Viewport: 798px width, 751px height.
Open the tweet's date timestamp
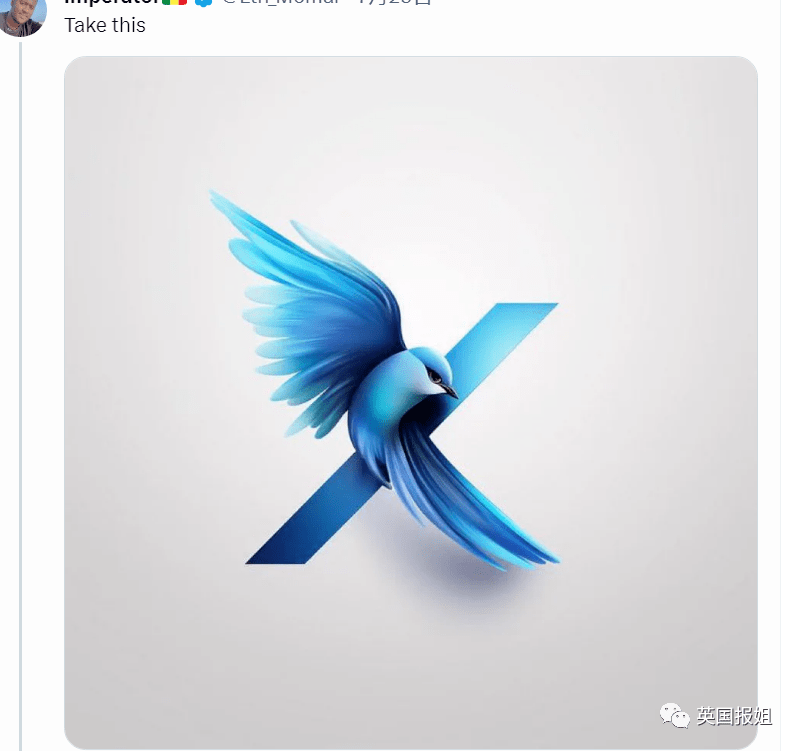(394, 2)
